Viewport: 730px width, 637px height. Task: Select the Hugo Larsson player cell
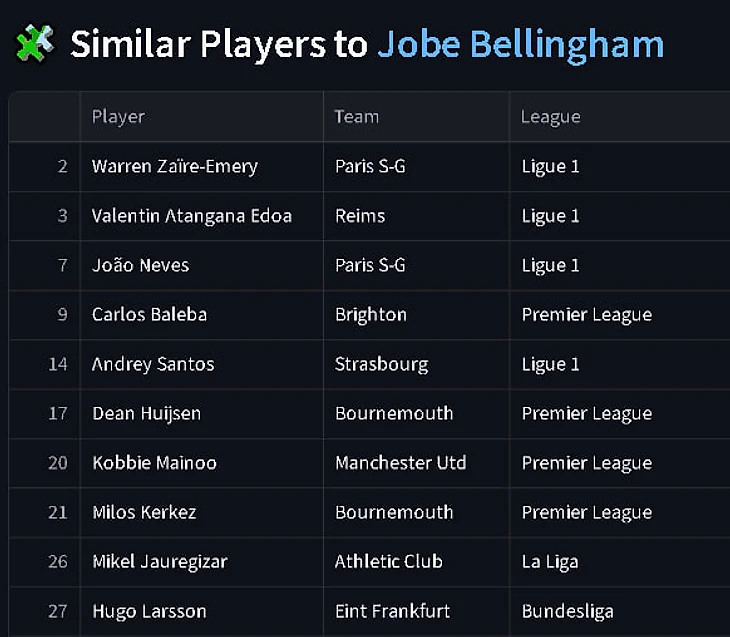[149, 611]
